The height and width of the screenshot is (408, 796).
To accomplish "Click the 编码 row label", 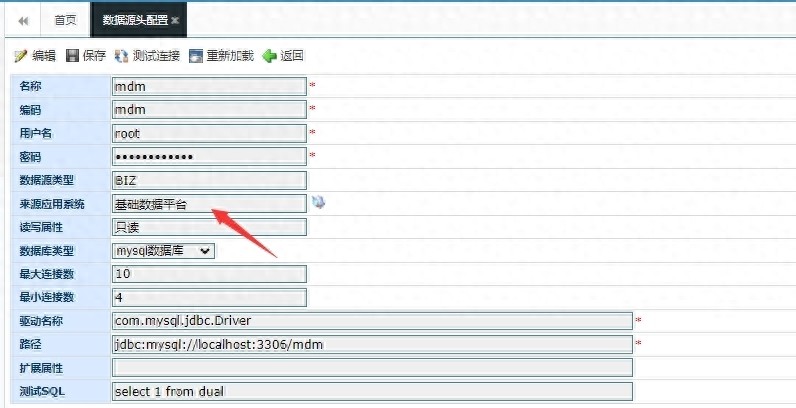I will 30,110.
